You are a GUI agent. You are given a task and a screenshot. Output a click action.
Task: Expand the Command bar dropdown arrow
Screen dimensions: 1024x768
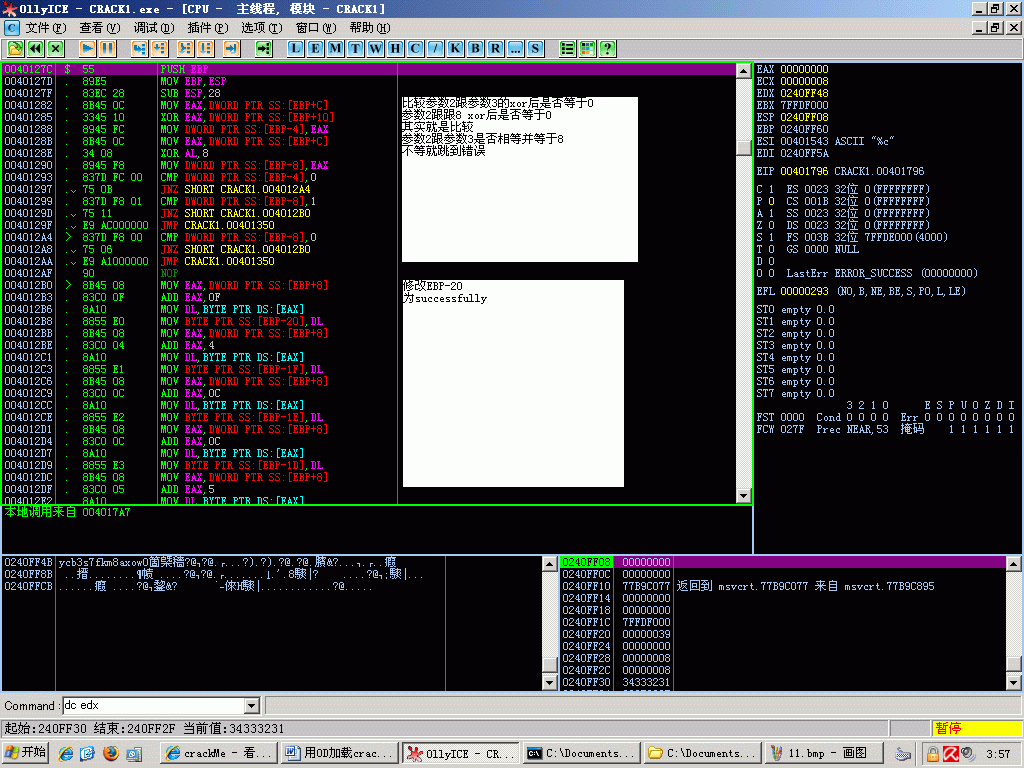tap(252, 706)
